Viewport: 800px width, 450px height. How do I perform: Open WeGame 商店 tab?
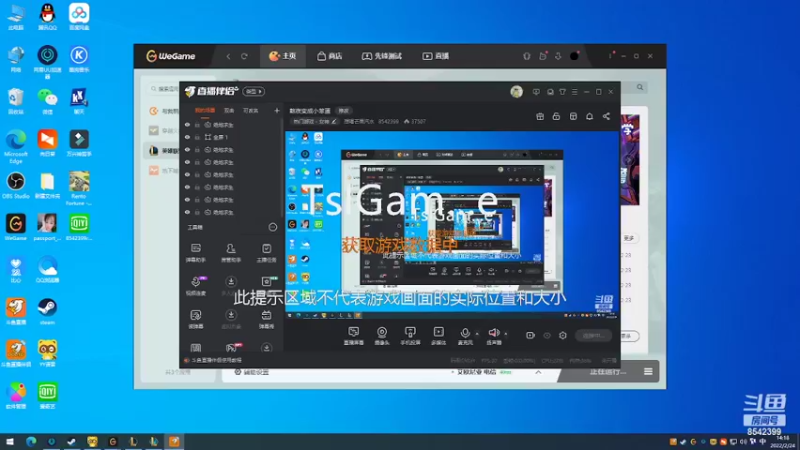click(x=330, y=56)
